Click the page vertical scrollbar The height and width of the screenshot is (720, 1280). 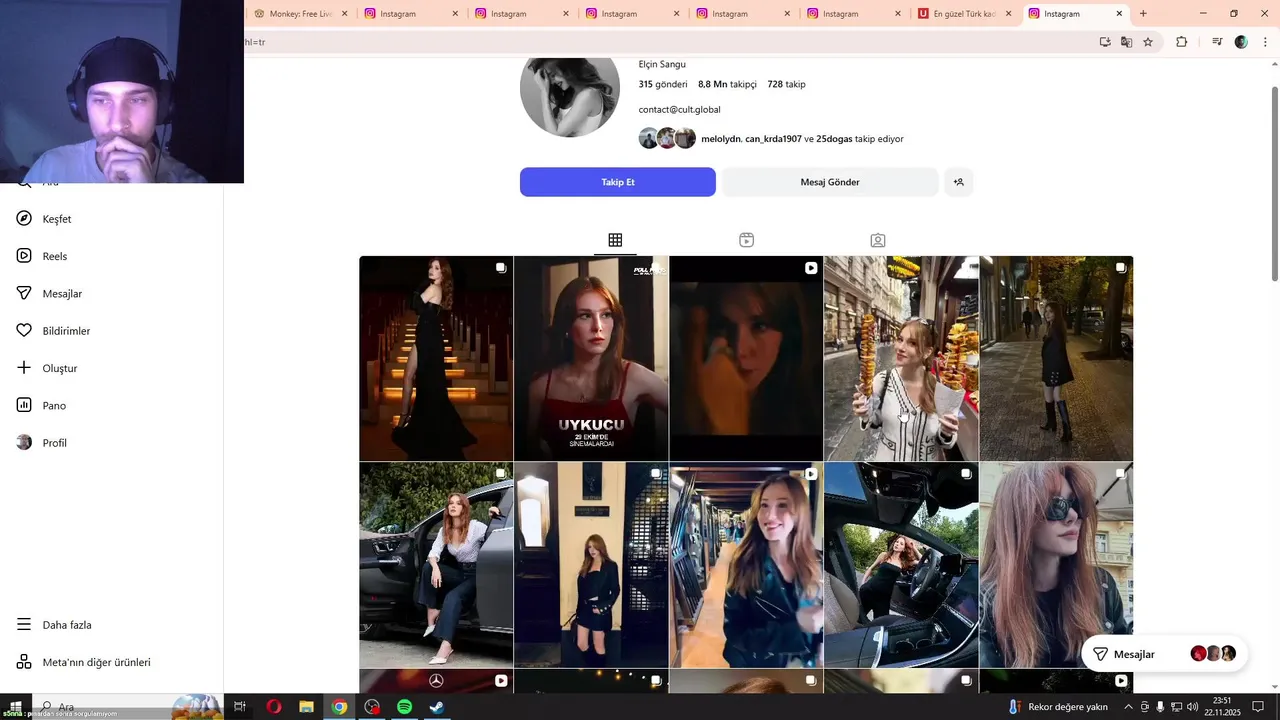[1274, 183]
